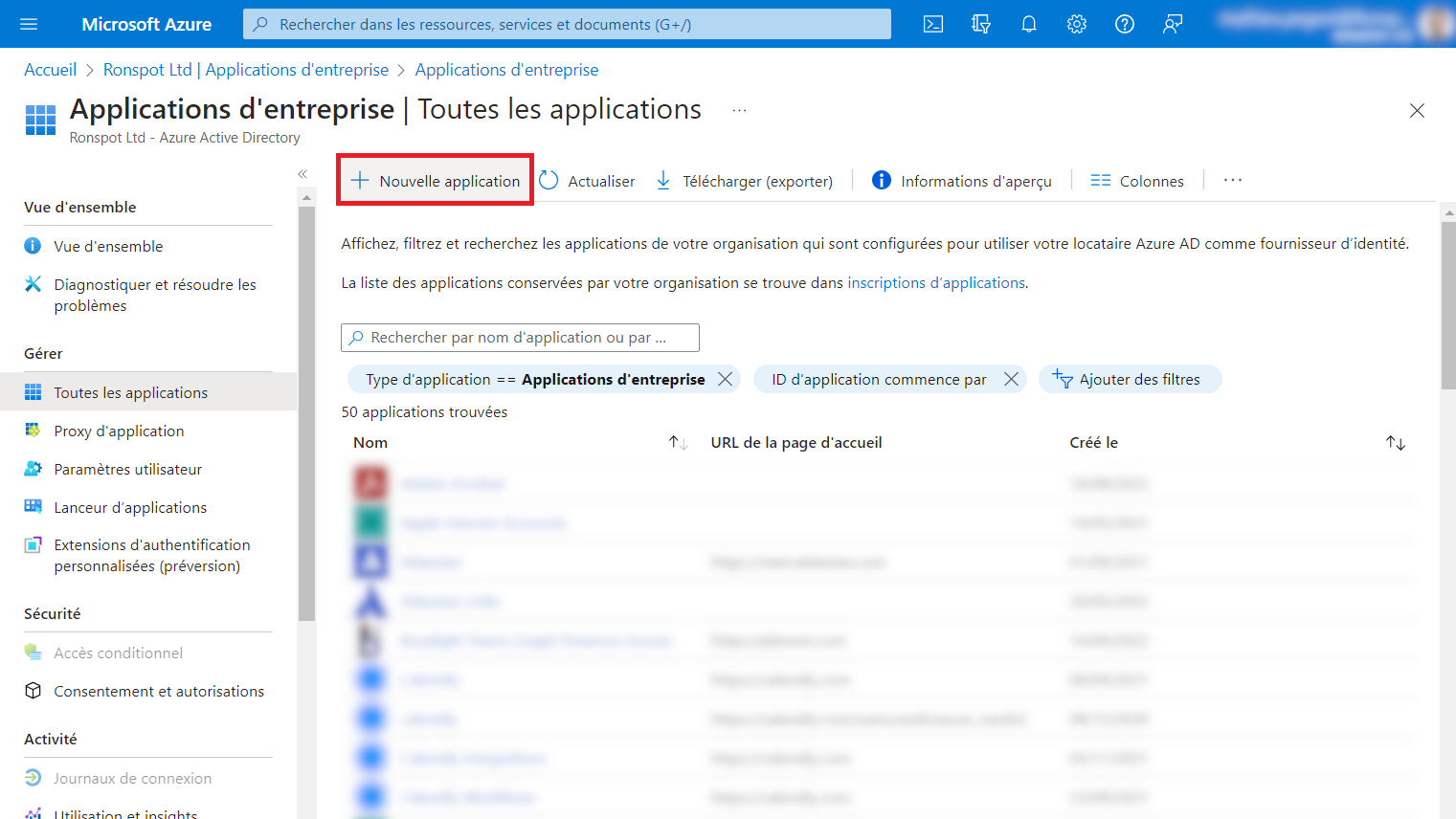Image resolution: width=1456 pixels, height=819 pixels.
Task: Open the notifications bell
Action: click(x=1028, y=24)
